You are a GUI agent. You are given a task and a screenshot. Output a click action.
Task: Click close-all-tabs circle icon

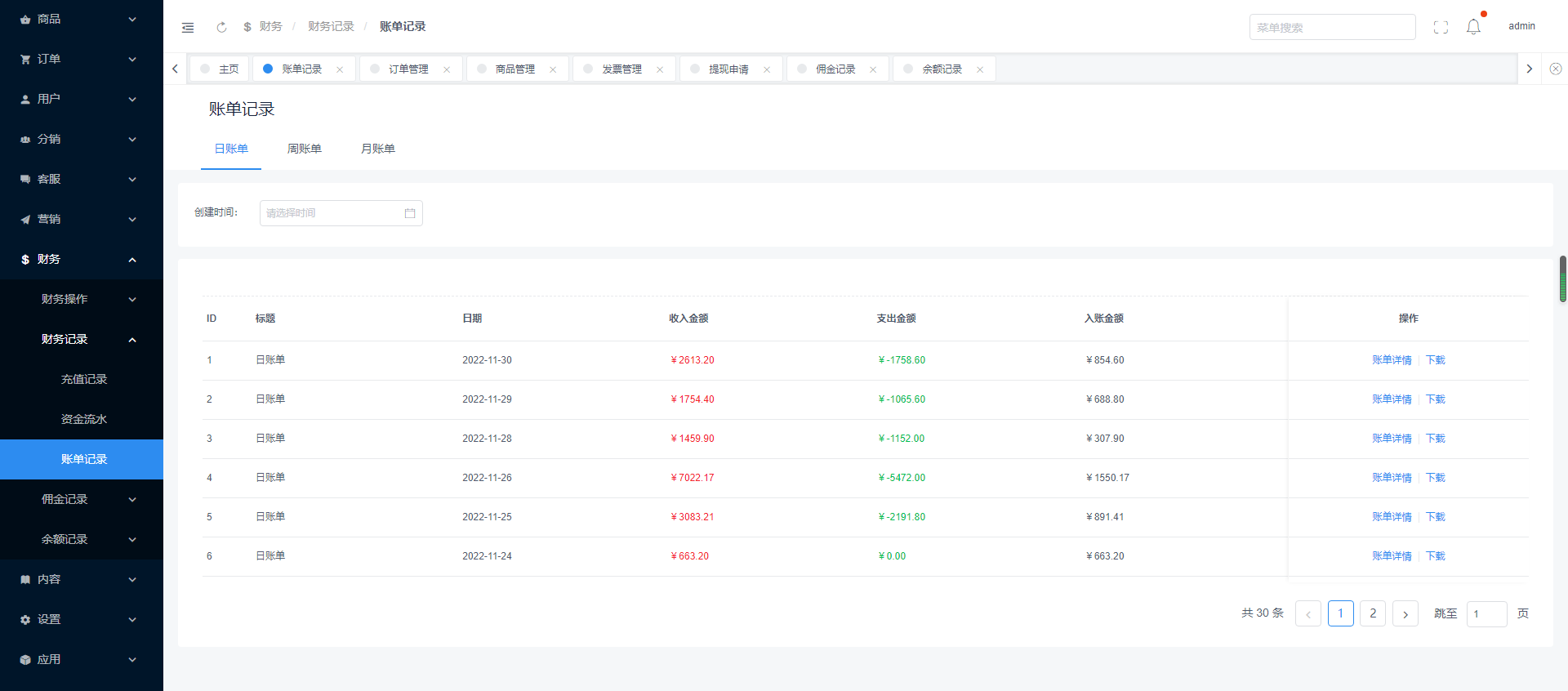click(x=1555, y=69)
